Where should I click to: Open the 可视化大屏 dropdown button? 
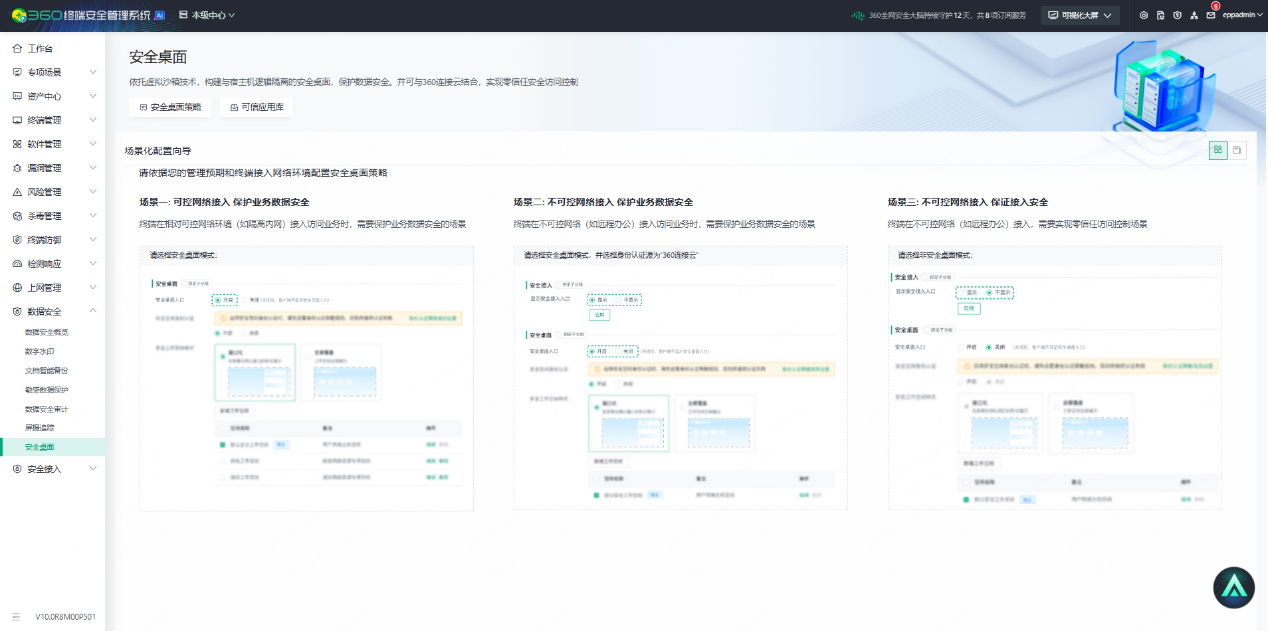point(1079,15)
